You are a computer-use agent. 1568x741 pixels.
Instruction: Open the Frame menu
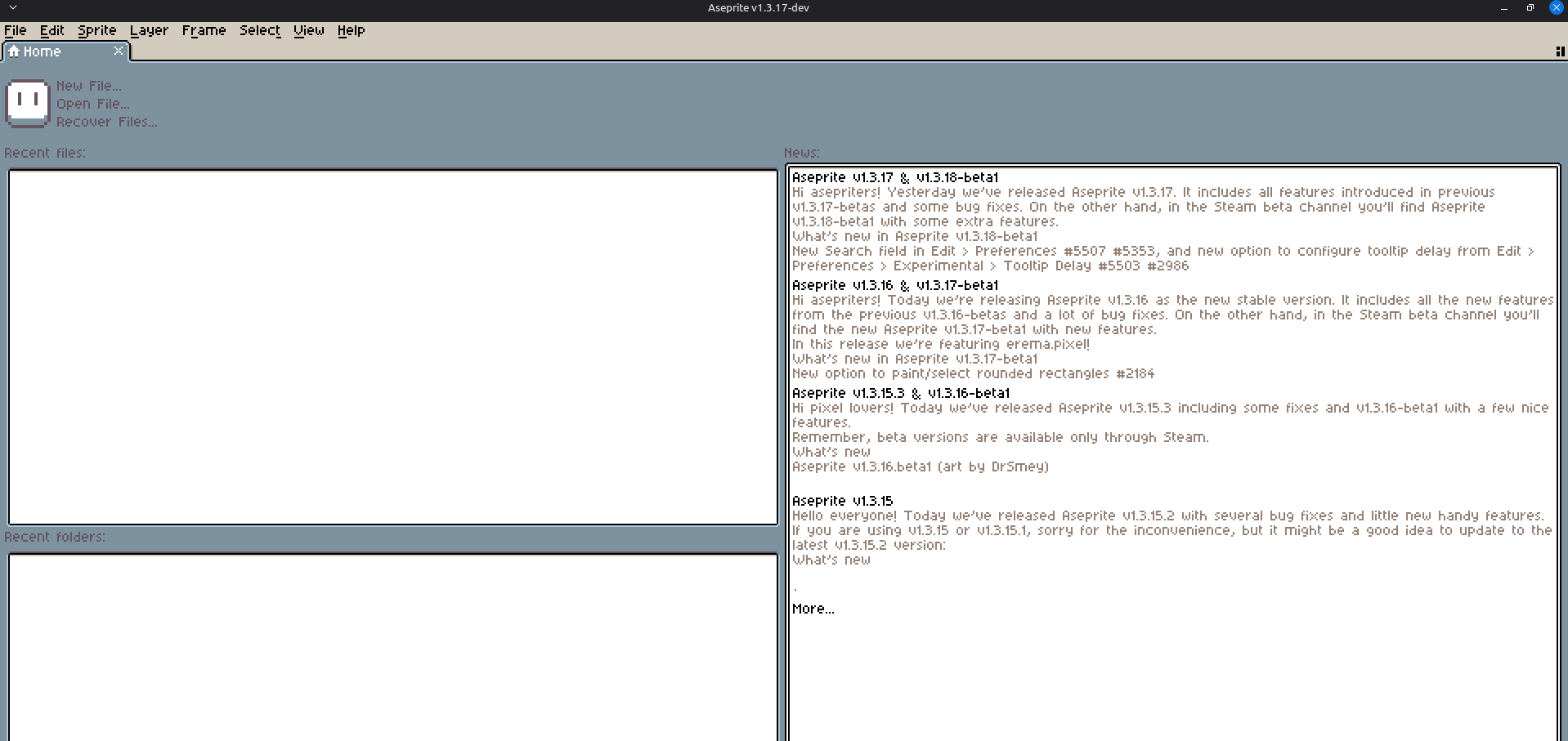pyautogui.click(x=204, y=30)
